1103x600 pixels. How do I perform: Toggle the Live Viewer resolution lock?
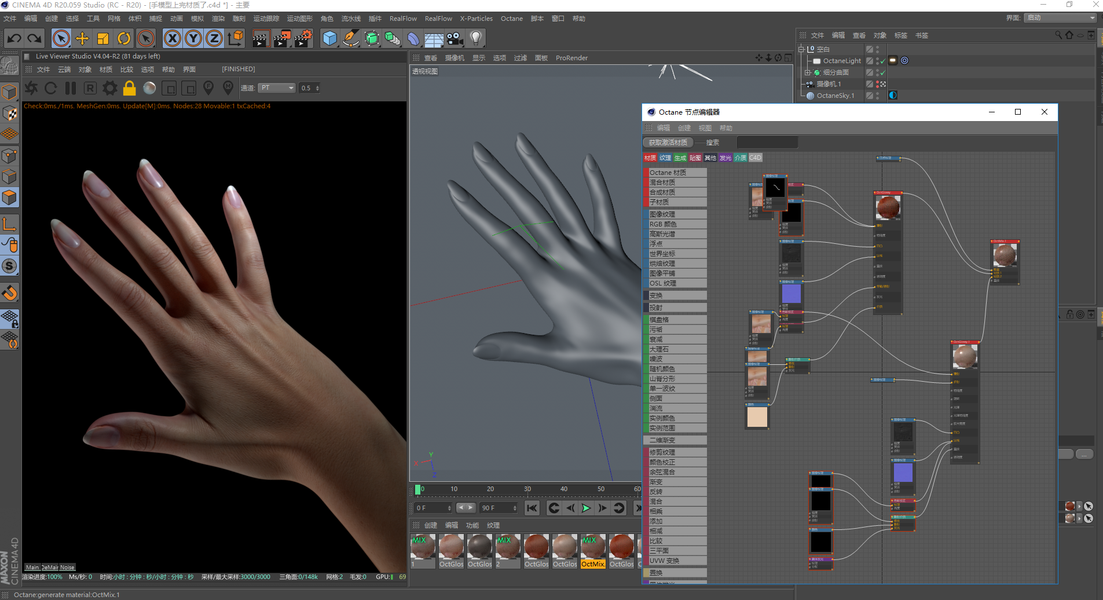[x=129, y=88]
